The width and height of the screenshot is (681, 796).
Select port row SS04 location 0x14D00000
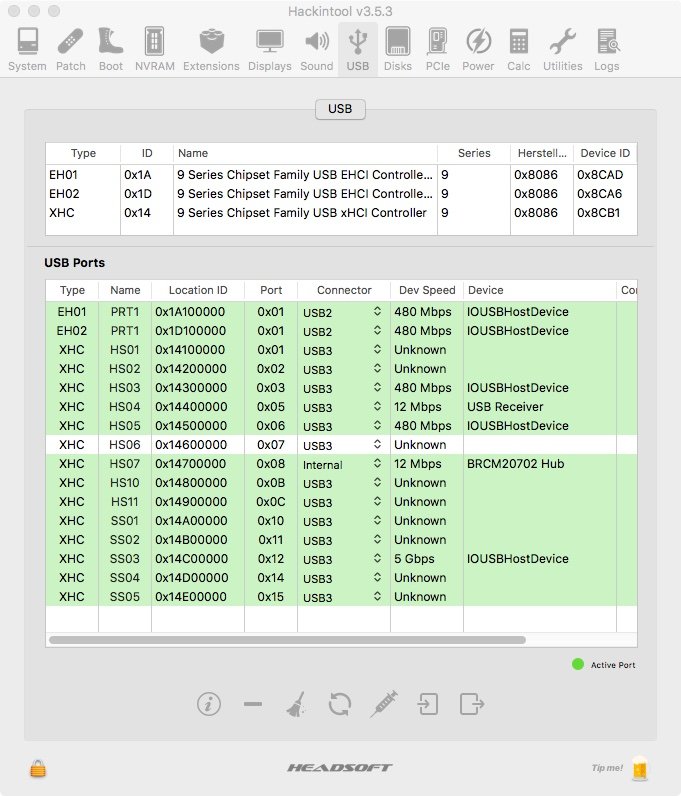[x=341, y=578]
